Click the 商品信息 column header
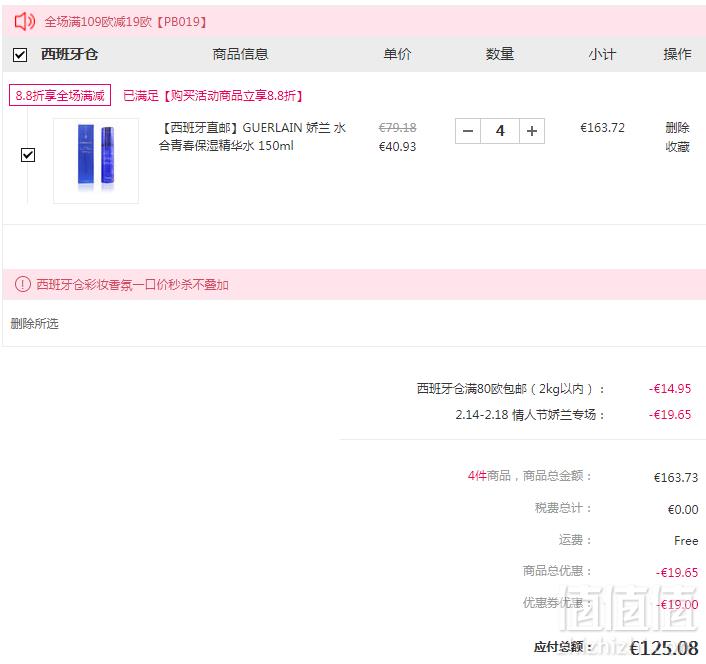Image resolution: width=706 pixels, height=664 pixels. [x=240, y=54]
